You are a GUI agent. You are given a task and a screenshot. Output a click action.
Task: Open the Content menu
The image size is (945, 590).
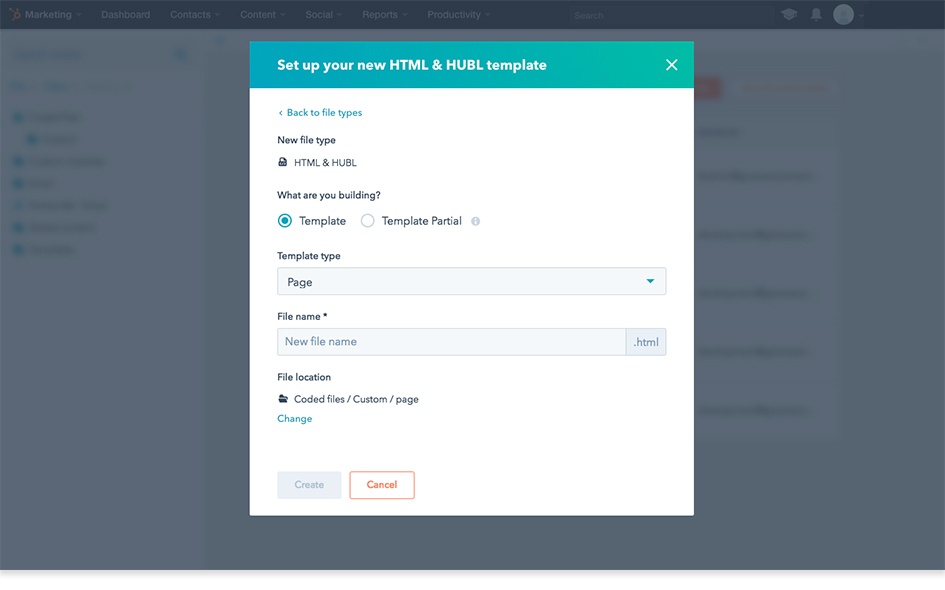pyautogui.click(x=263, y=14)
